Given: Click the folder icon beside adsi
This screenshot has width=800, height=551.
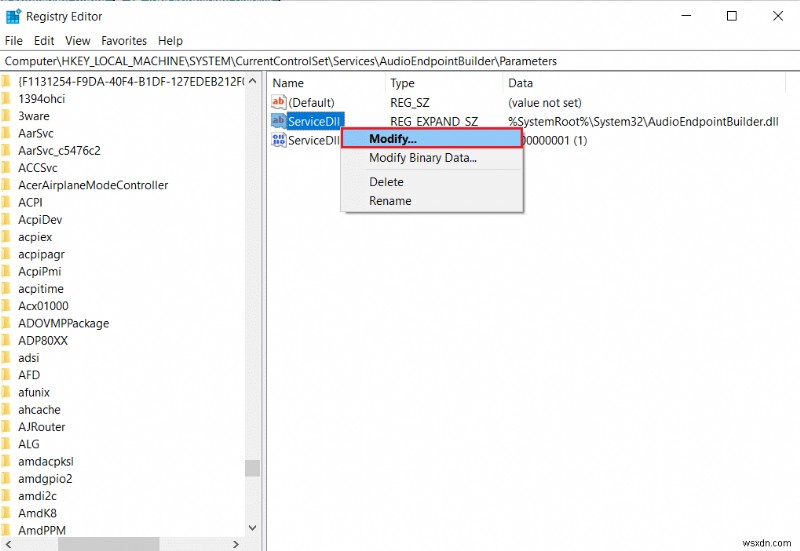Looking at the screenshot, I should (6, 358).
